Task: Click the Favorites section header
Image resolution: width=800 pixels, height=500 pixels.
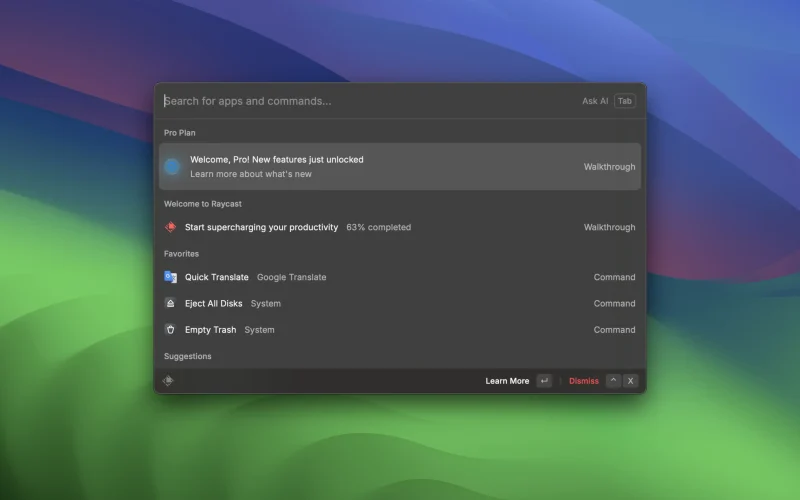Action: tap(181, 254)
